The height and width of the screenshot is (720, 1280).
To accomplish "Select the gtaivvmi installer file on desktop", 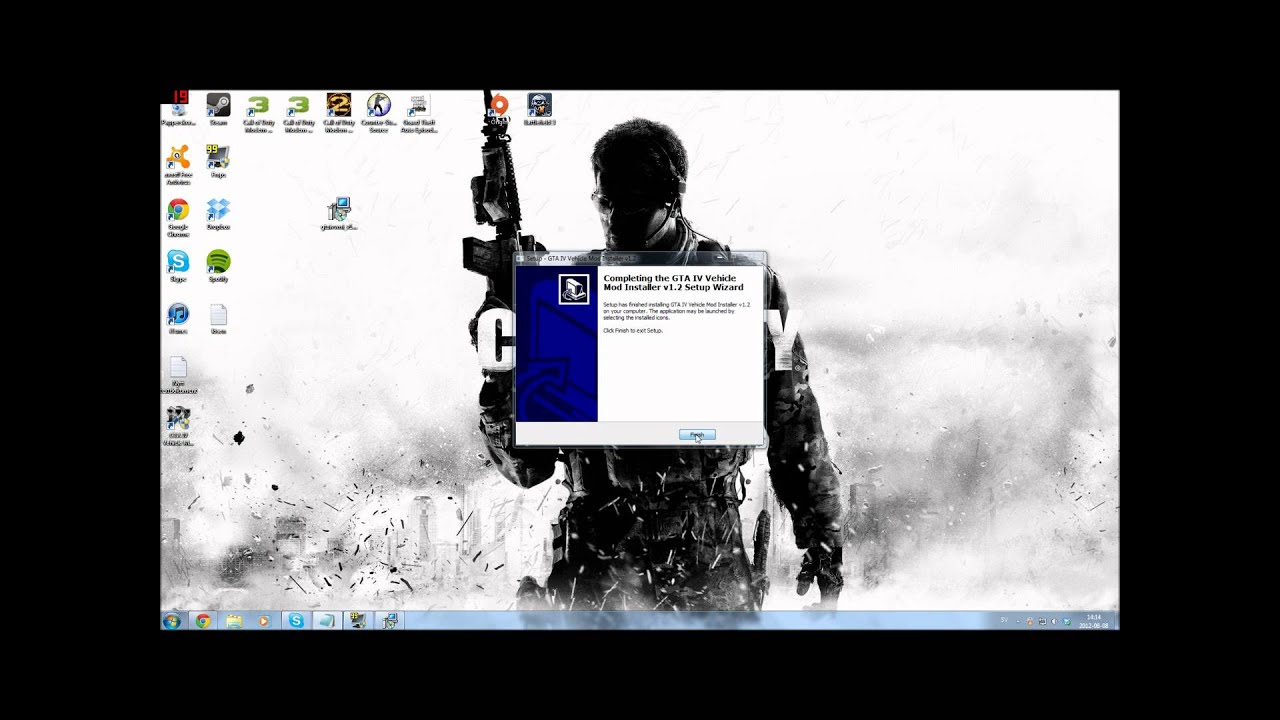I will click(339, 214).
